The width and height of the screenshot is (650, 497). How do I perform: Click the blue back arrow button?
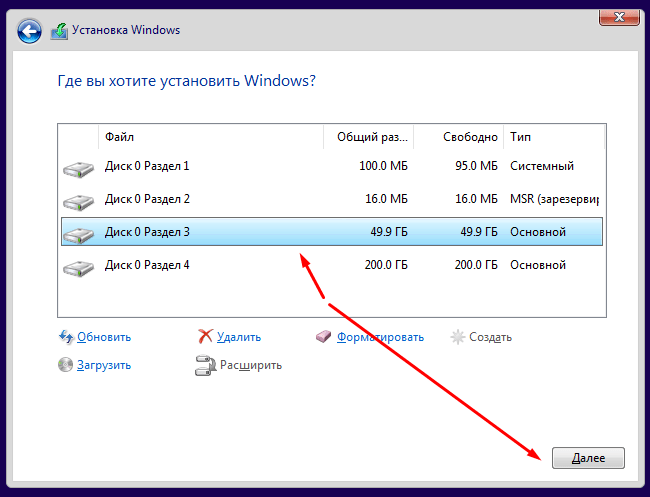pos(29,31)
